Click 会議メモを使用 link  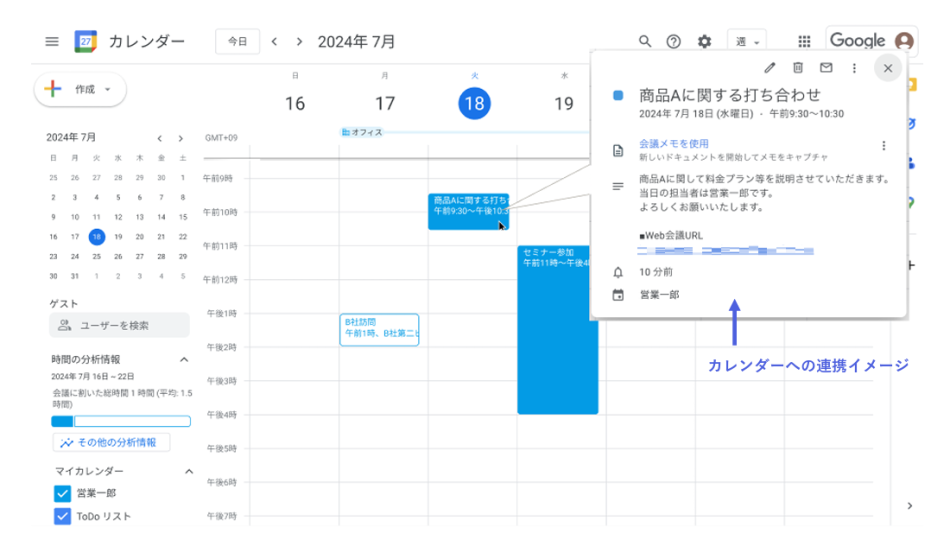pyautogui.click(x=673, y=144)
